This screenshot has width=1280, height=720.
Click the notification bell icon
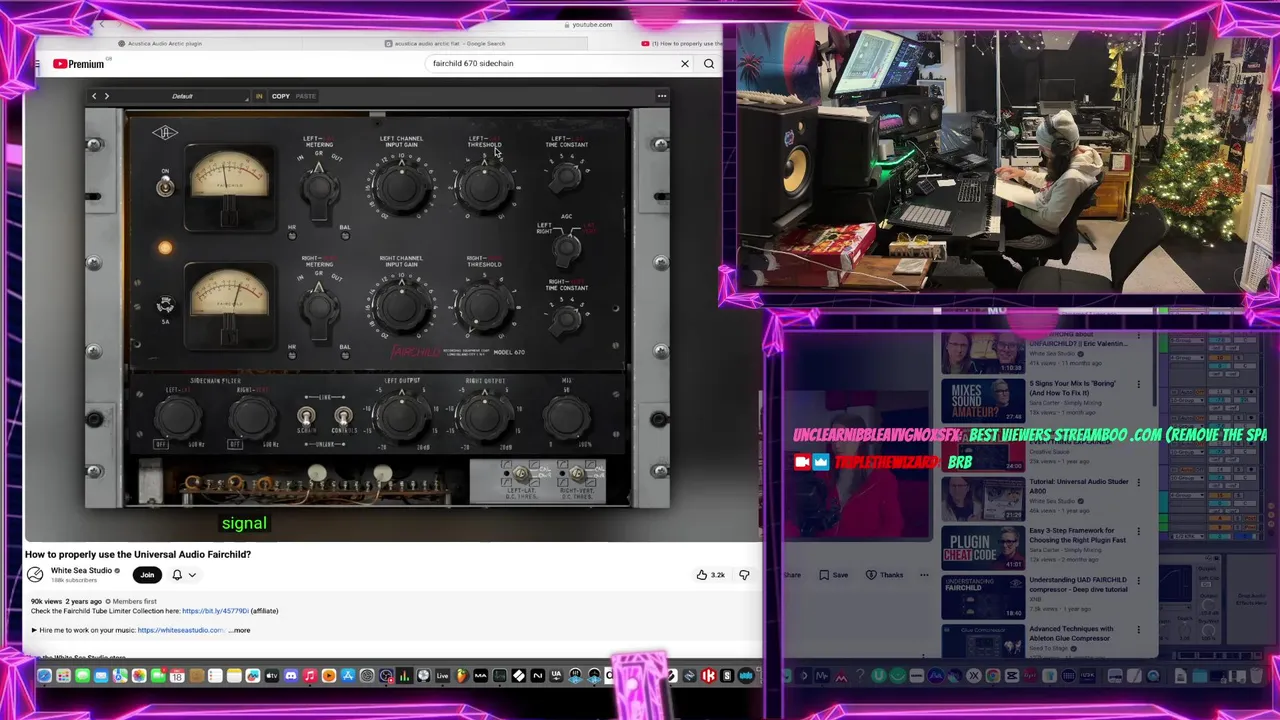click(177, 575)
